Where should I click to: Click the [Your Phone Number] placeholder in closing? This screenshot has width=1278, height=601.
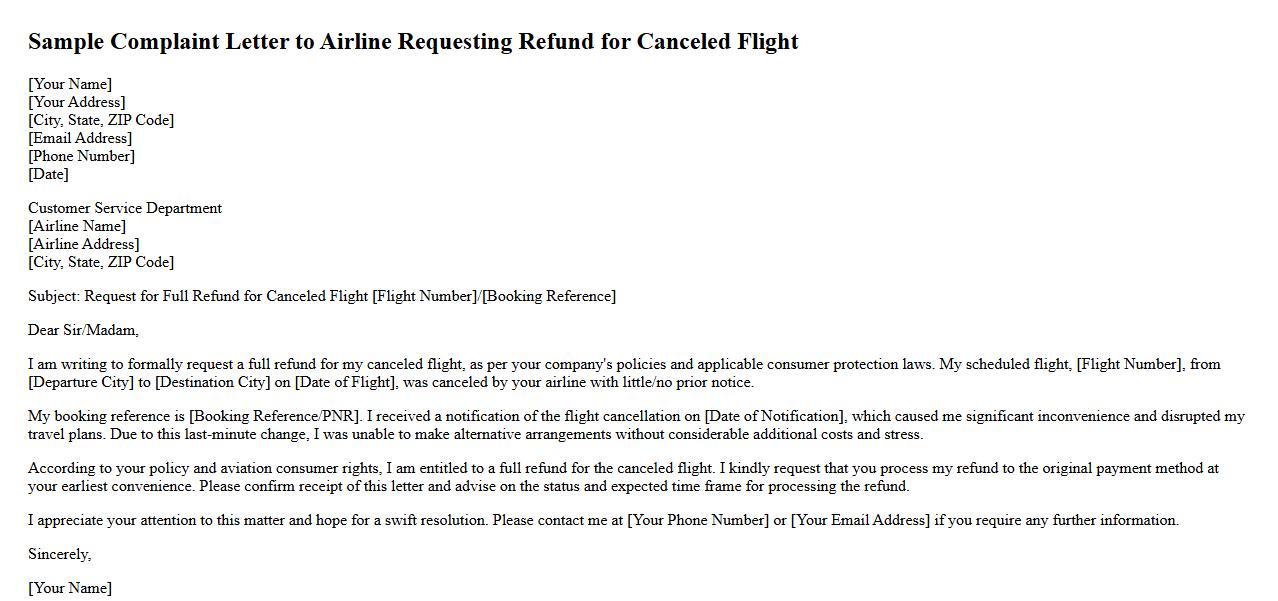tap(698, 520)
